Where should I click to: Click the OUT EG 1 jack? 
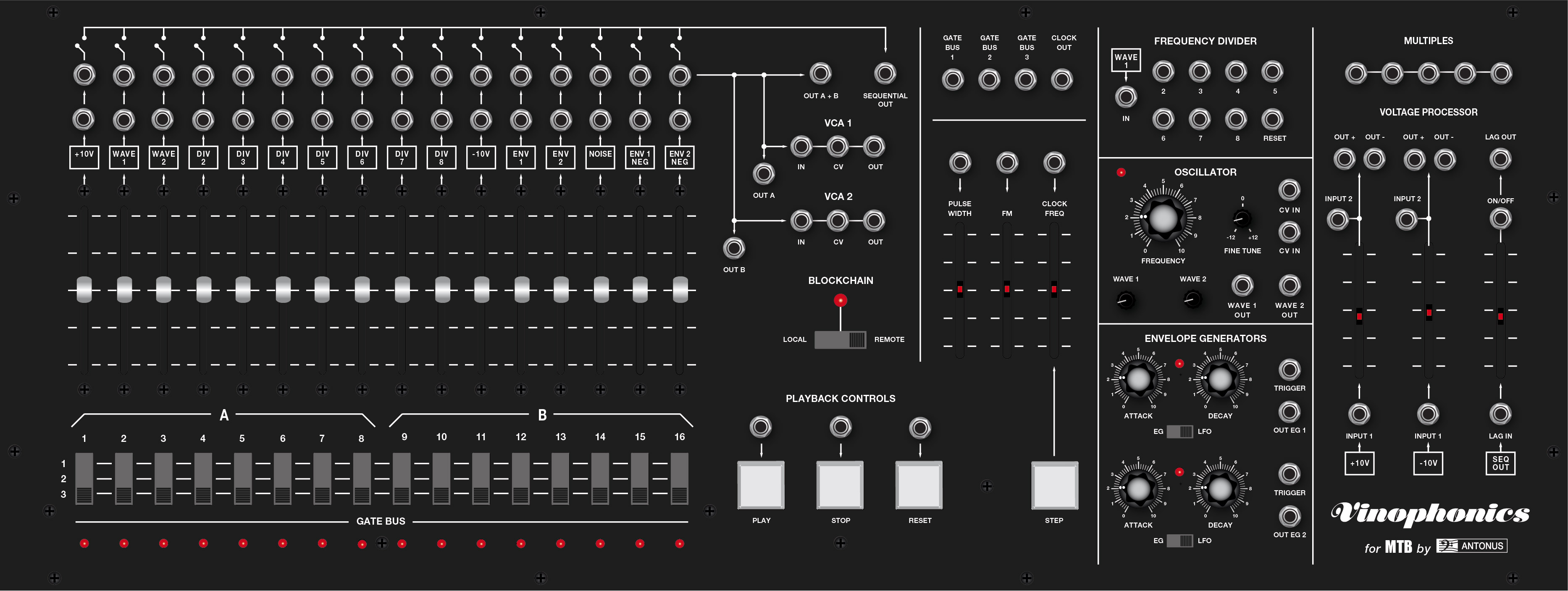pos(1289,412)
